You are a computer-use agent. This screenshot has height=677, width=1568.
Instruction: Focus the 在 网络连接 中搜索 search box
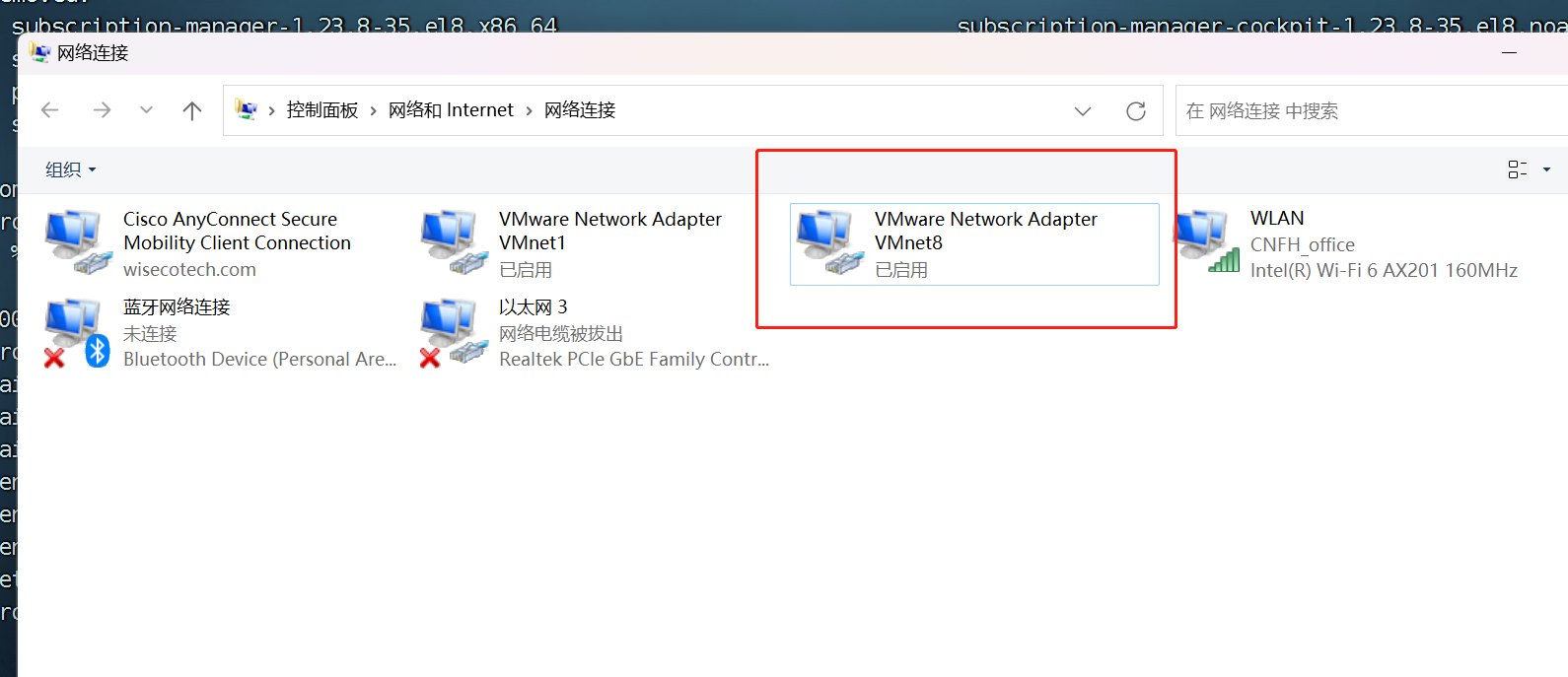1372,110
